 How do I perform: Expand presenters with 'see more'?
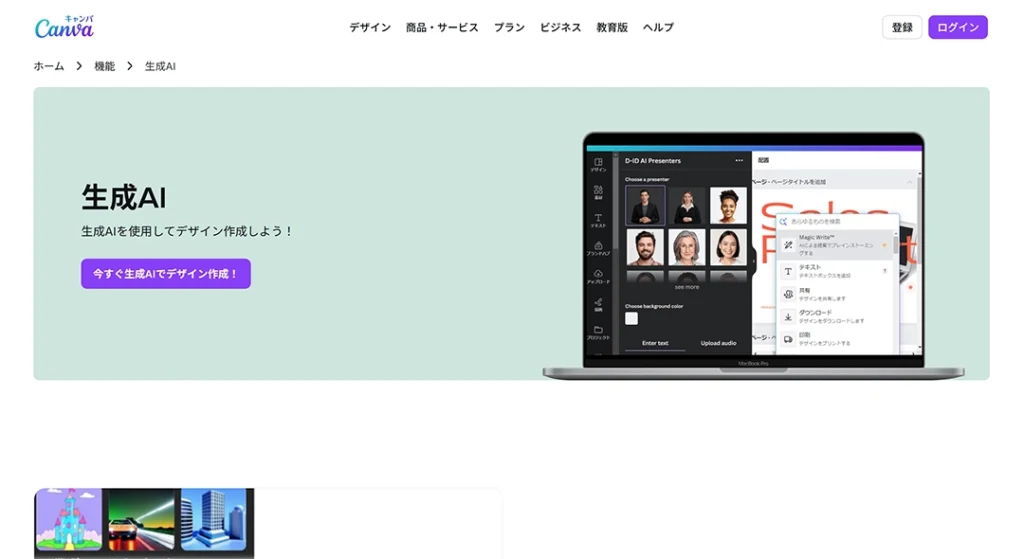pyautogui.click(x=686, y=287)
